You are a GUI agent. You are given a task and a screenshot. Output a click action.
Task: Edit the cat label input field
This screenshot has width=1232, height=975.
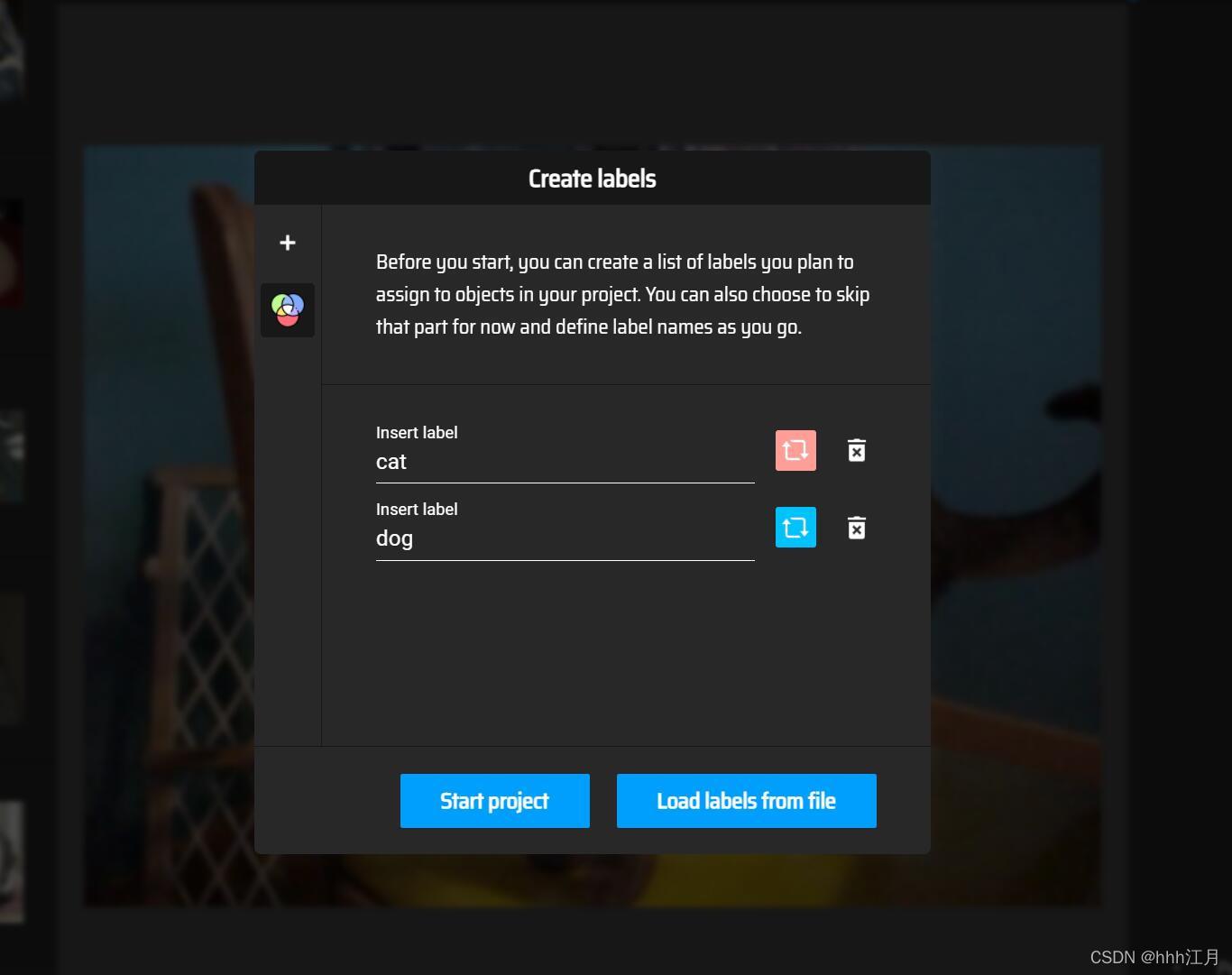click(565, 462)
